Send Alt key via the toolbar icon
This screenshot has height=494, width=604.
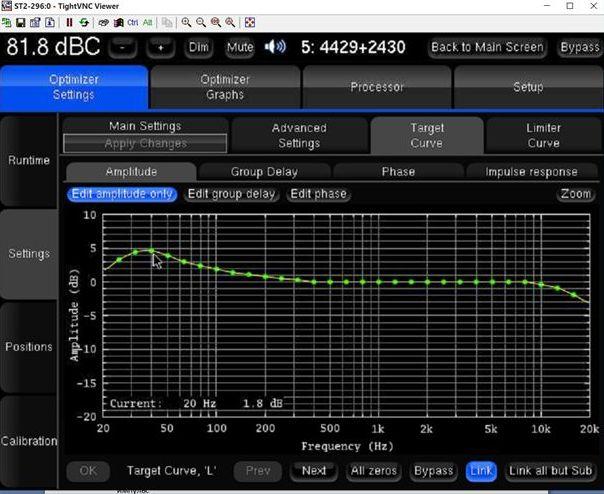coord(147,22)
